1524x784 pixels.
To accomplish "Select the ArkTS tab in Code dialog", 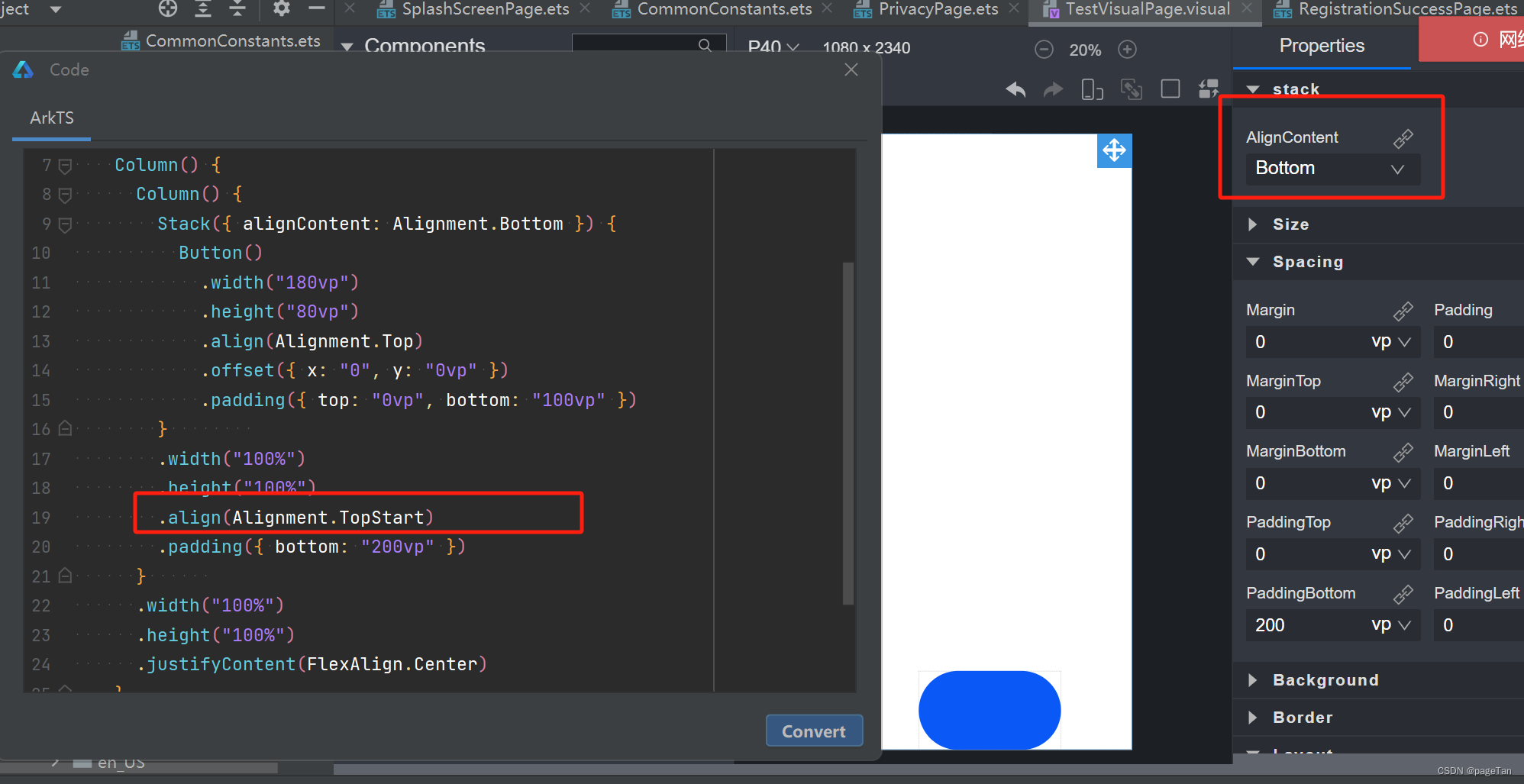I will [52, 118].
